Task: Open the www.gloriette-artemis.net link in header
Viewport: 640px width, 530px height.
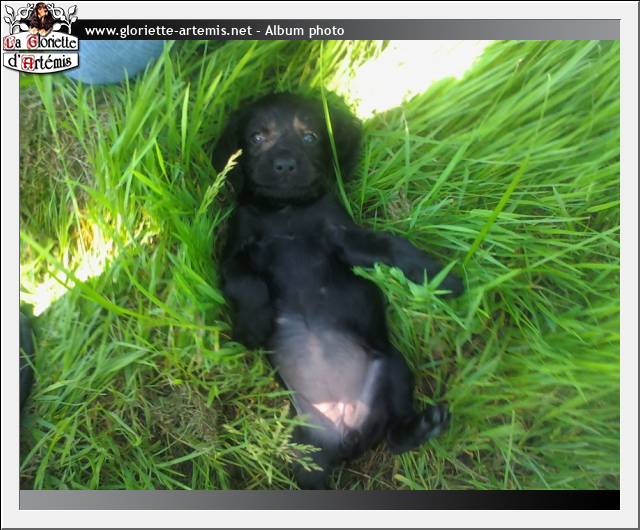Action: 168,31
